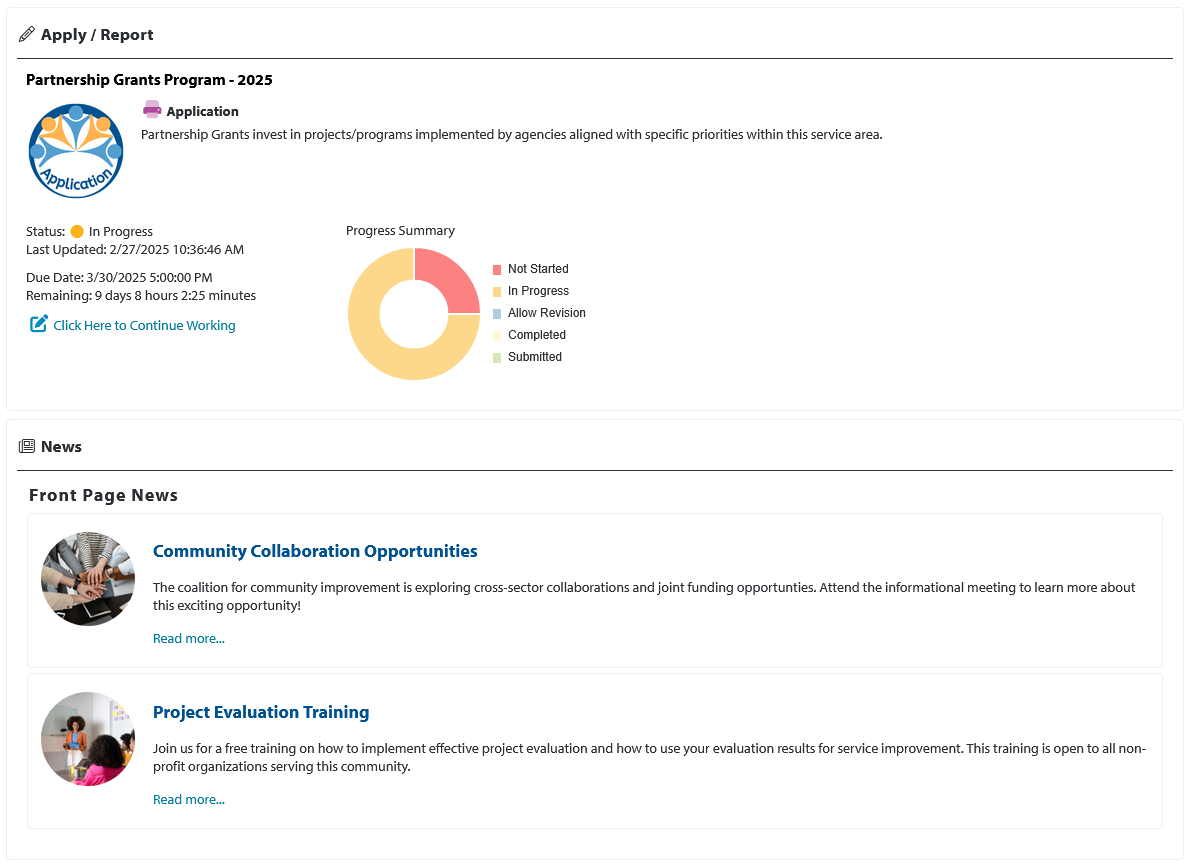Collapse the Progress Summary chart area
Viewport: 1191px width, 866px height.
coord(400,230)
